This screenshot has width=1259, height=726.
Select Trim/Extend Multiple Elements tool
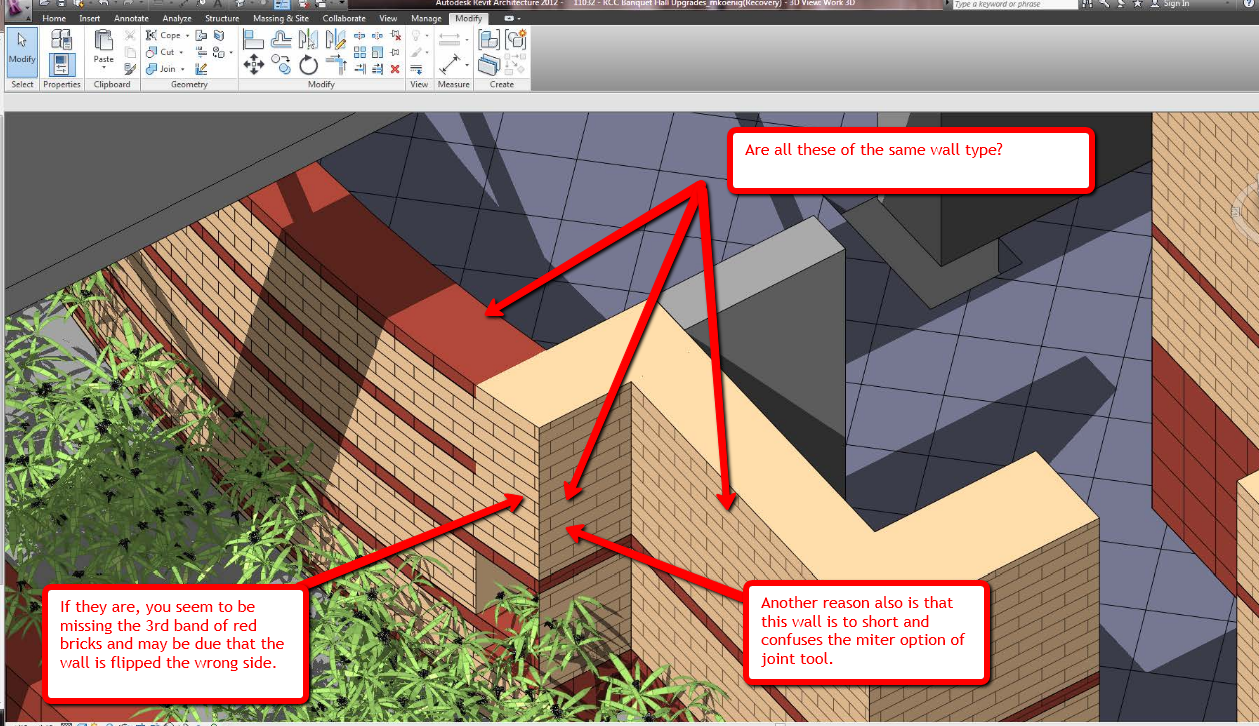[378, 69]
